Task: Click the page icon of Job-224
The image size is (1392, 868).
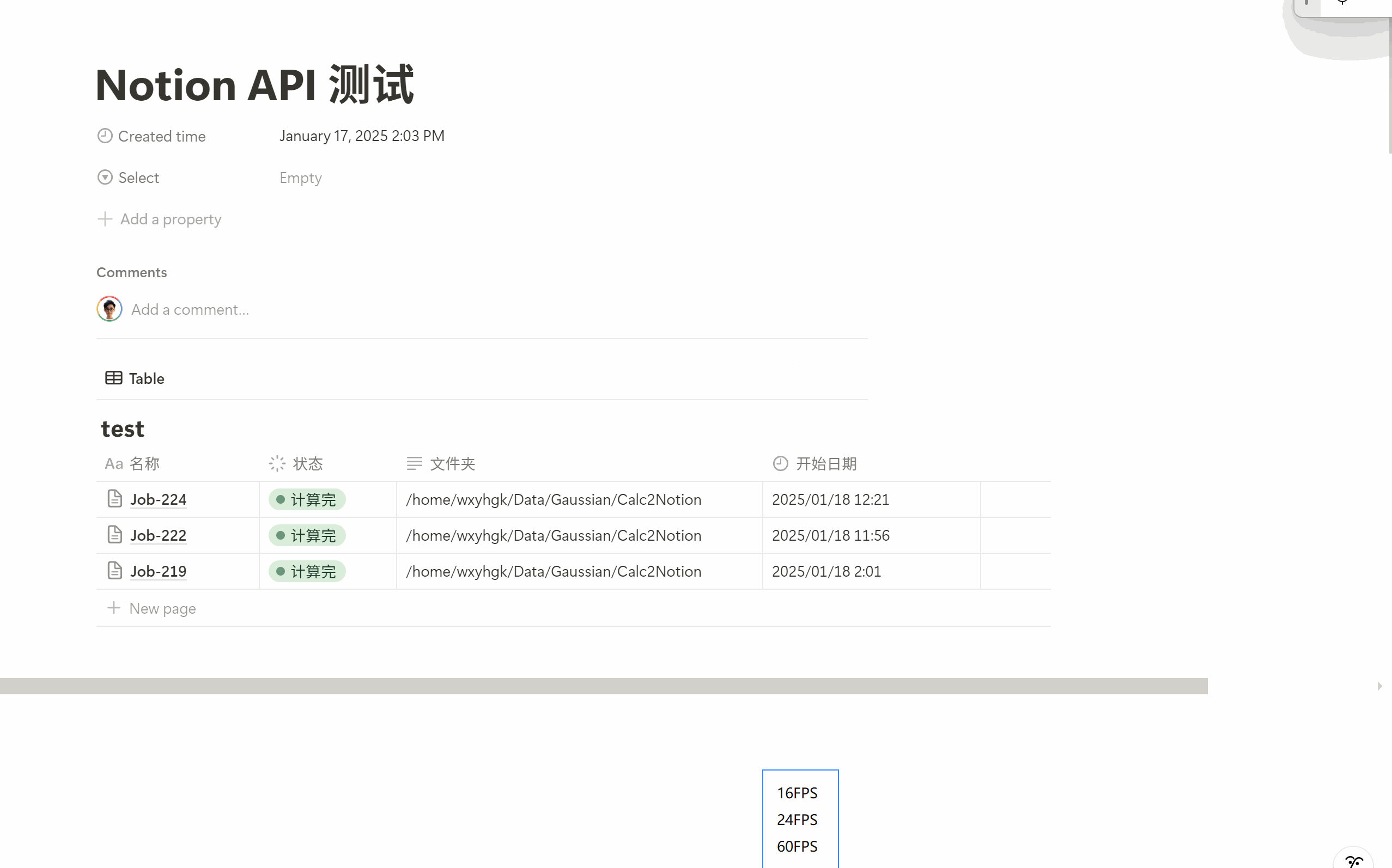Action: tap(115, 498)
